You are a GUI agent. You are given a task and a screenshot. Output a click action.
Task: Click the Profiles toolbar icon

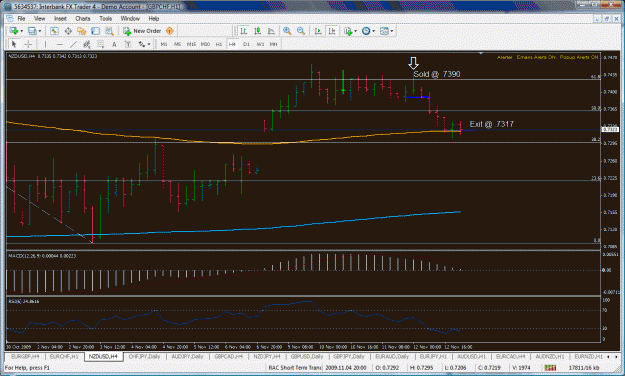click(32, 31)
